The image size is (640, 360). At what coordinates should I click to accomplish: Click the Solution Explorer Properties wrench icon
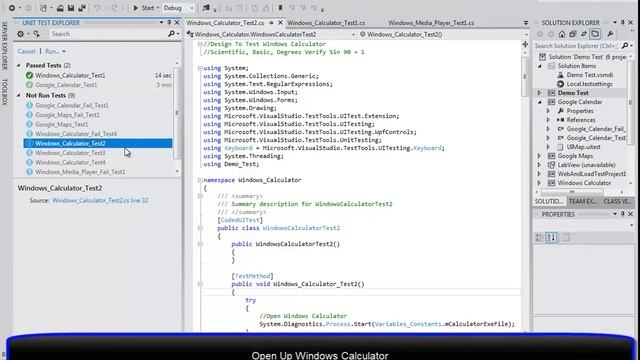pyautogui.click(x=610, y=34)
